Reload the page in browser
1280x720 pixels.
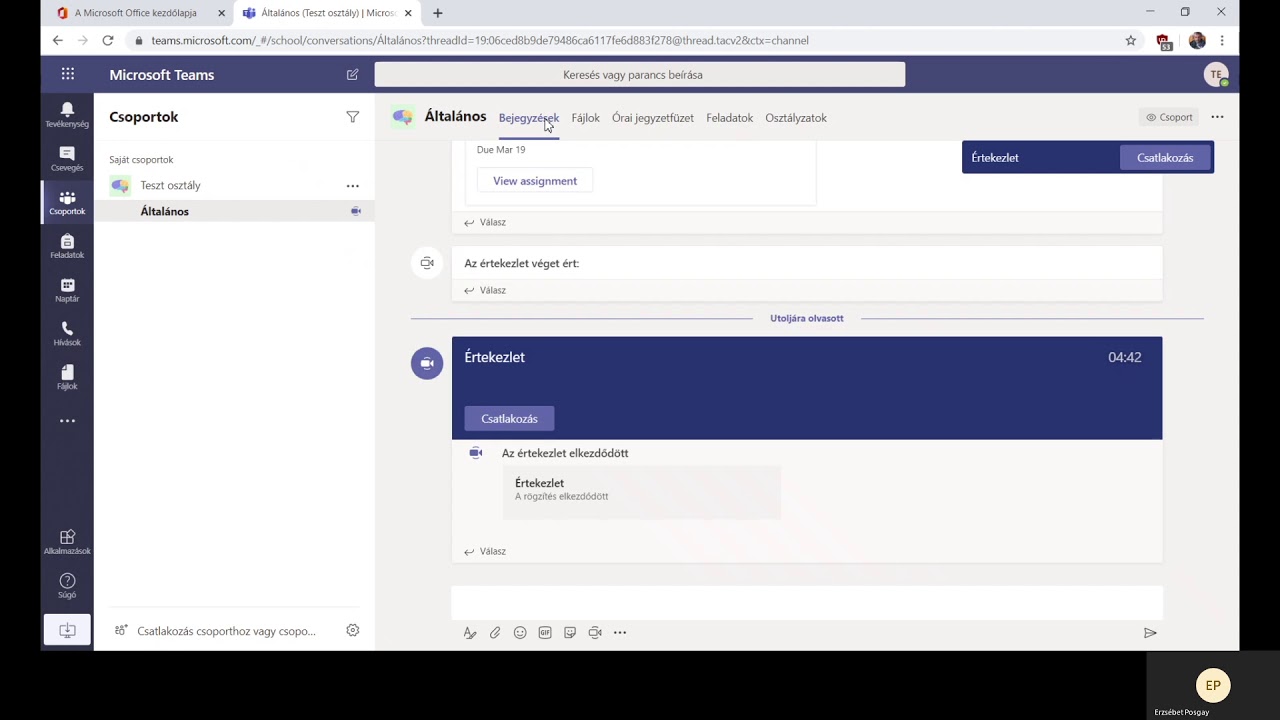(108, 40)
